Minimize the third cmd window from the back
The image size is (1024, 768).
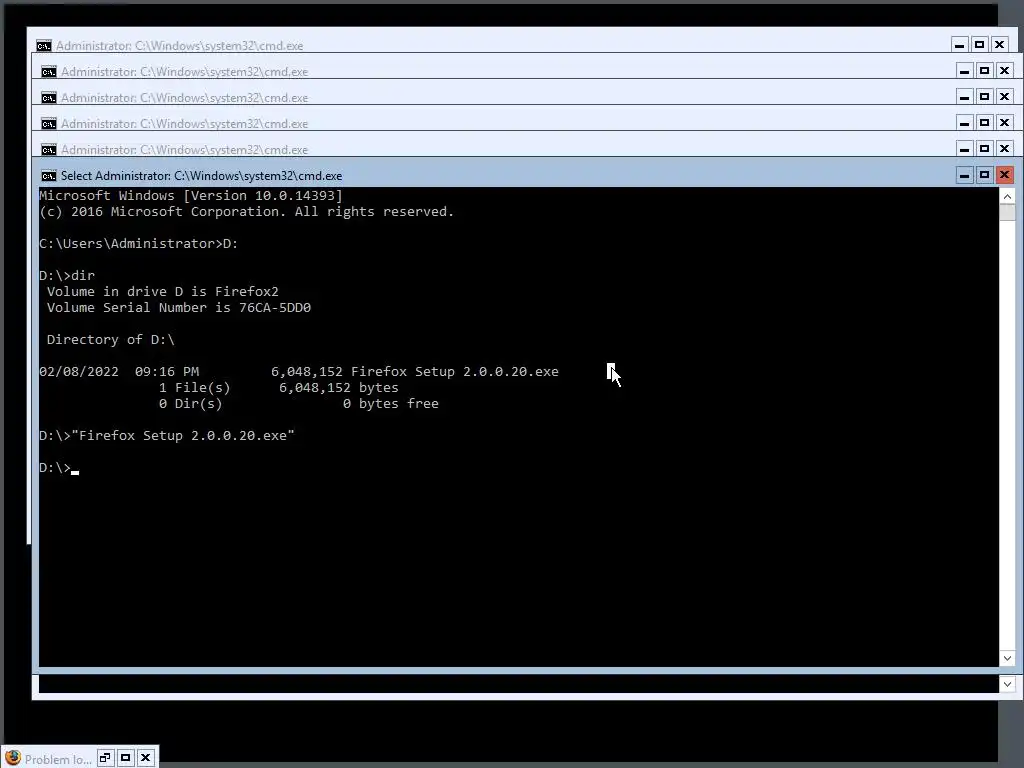coord(965,97)
